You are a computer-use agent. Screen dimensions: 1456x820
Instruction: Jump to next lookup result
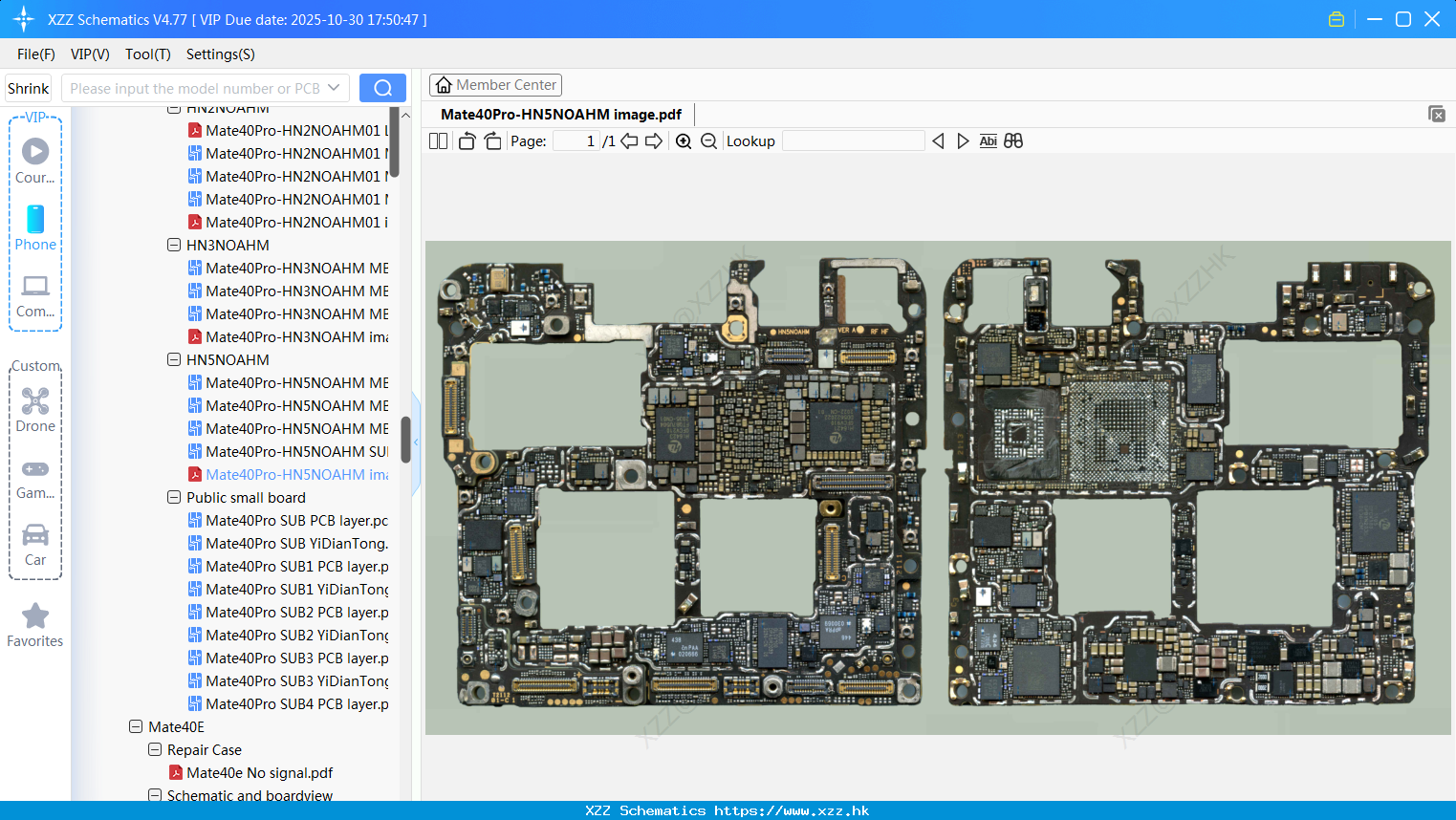[963, 141]
